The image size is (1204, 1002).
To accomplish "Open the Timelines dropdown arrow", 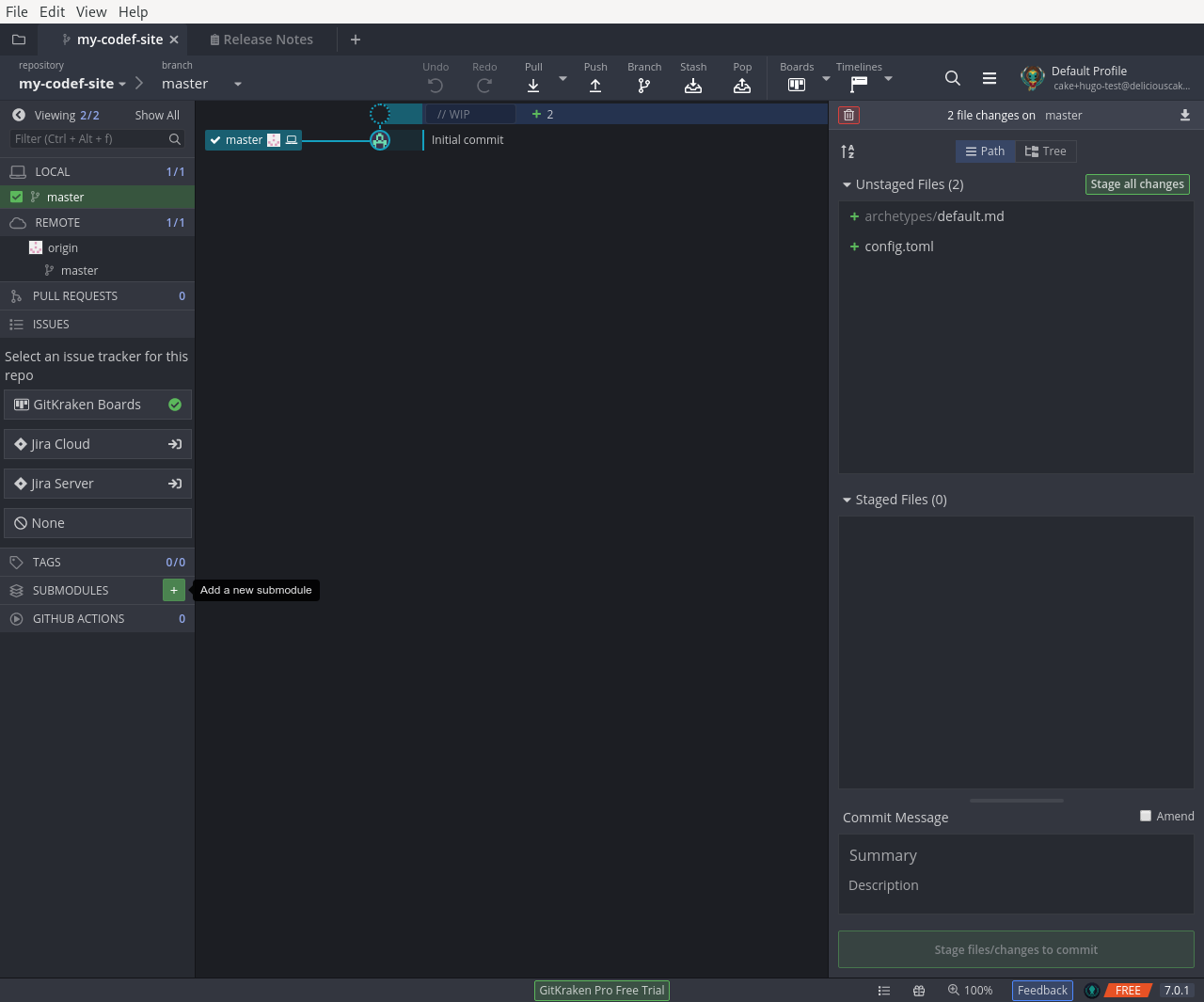I will coord(888,79).
